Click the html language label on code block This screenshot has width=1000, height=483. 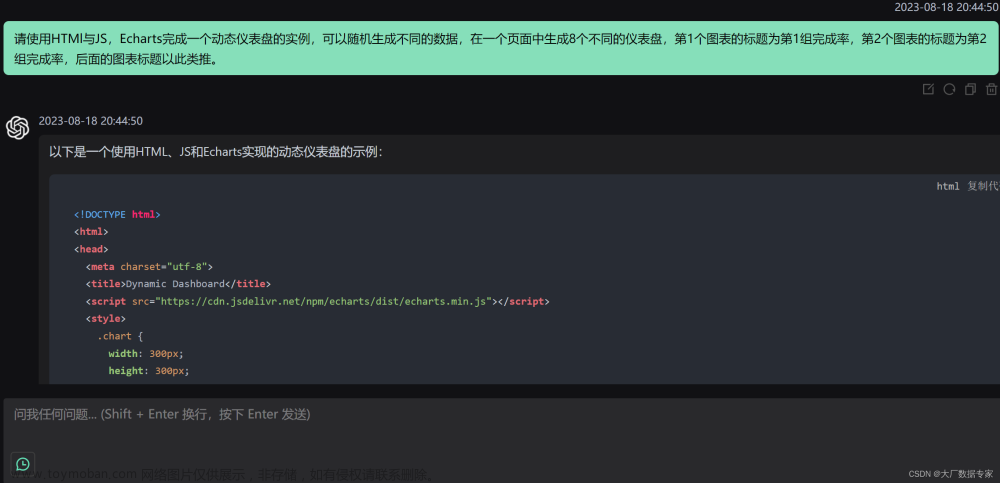(x=948, y=186)
